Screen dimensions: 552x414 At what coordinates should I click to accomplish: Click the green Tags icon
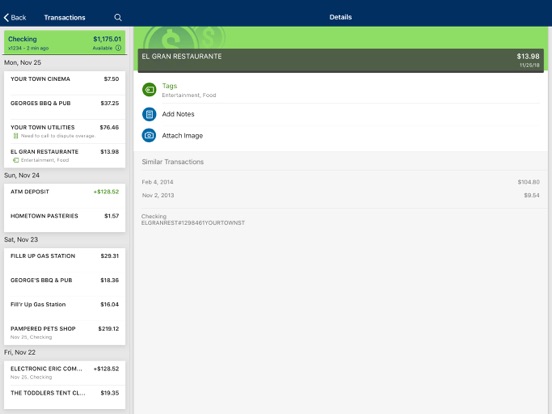point(149,89)
